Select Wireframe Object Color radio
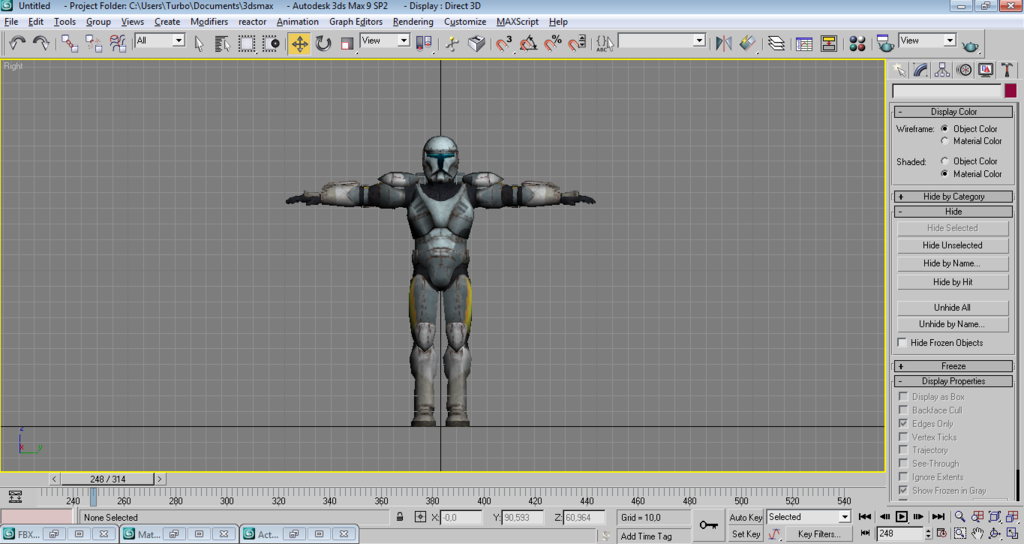Screen dimensions: 1024x544 (x=944, y=129)
